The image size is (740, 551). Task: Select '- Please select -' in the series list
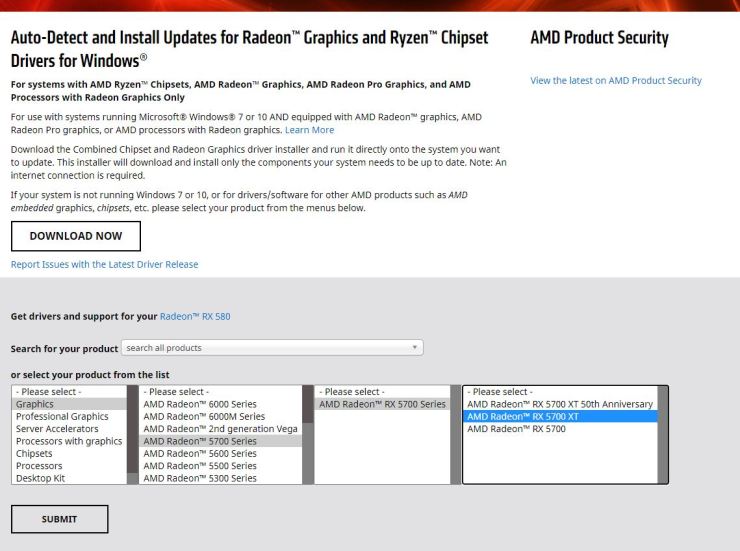tap(220, 392)
